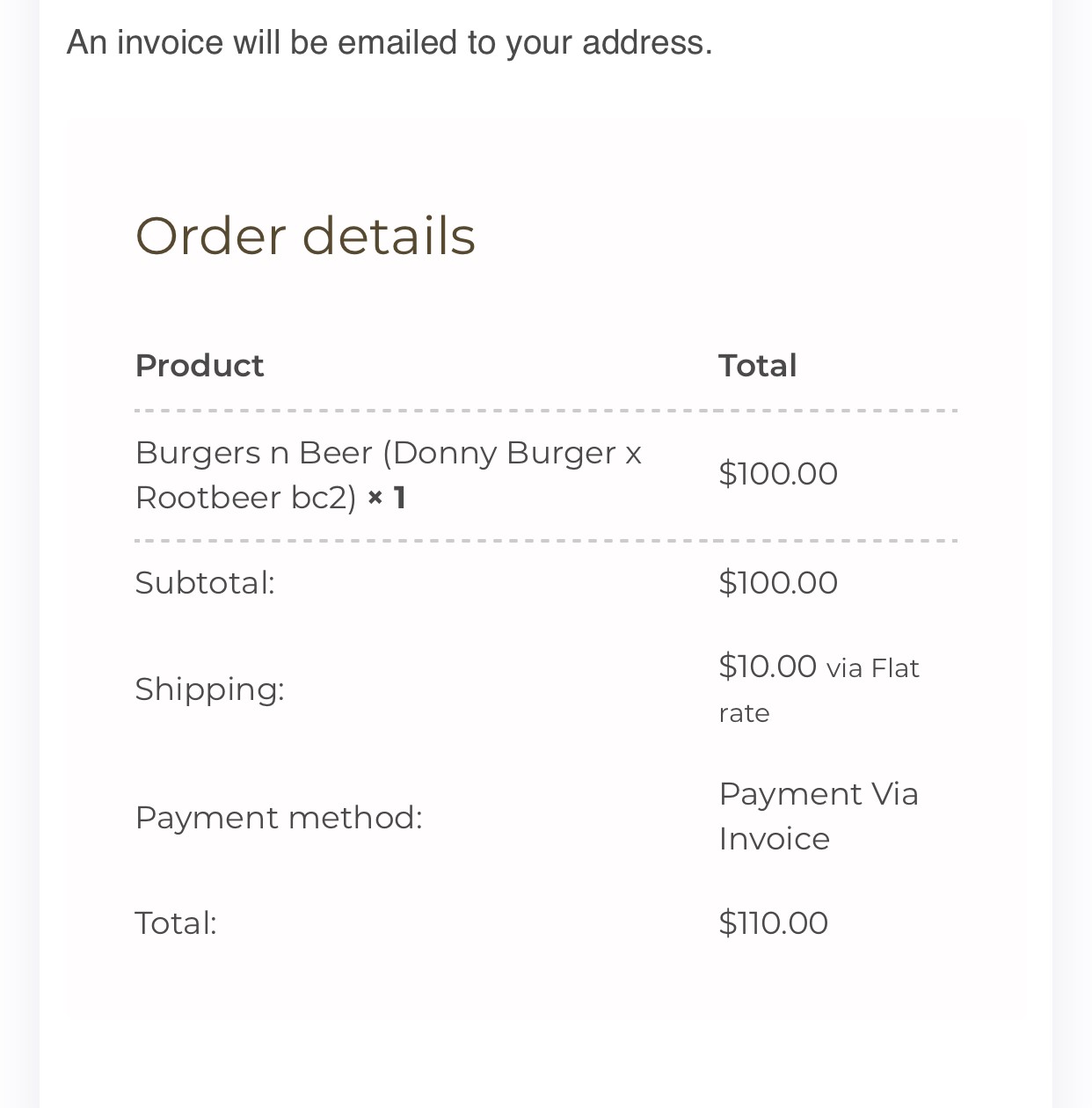Click the Product column header
This screenshot has width=1092, height=1108.
(x=200, y=366)
